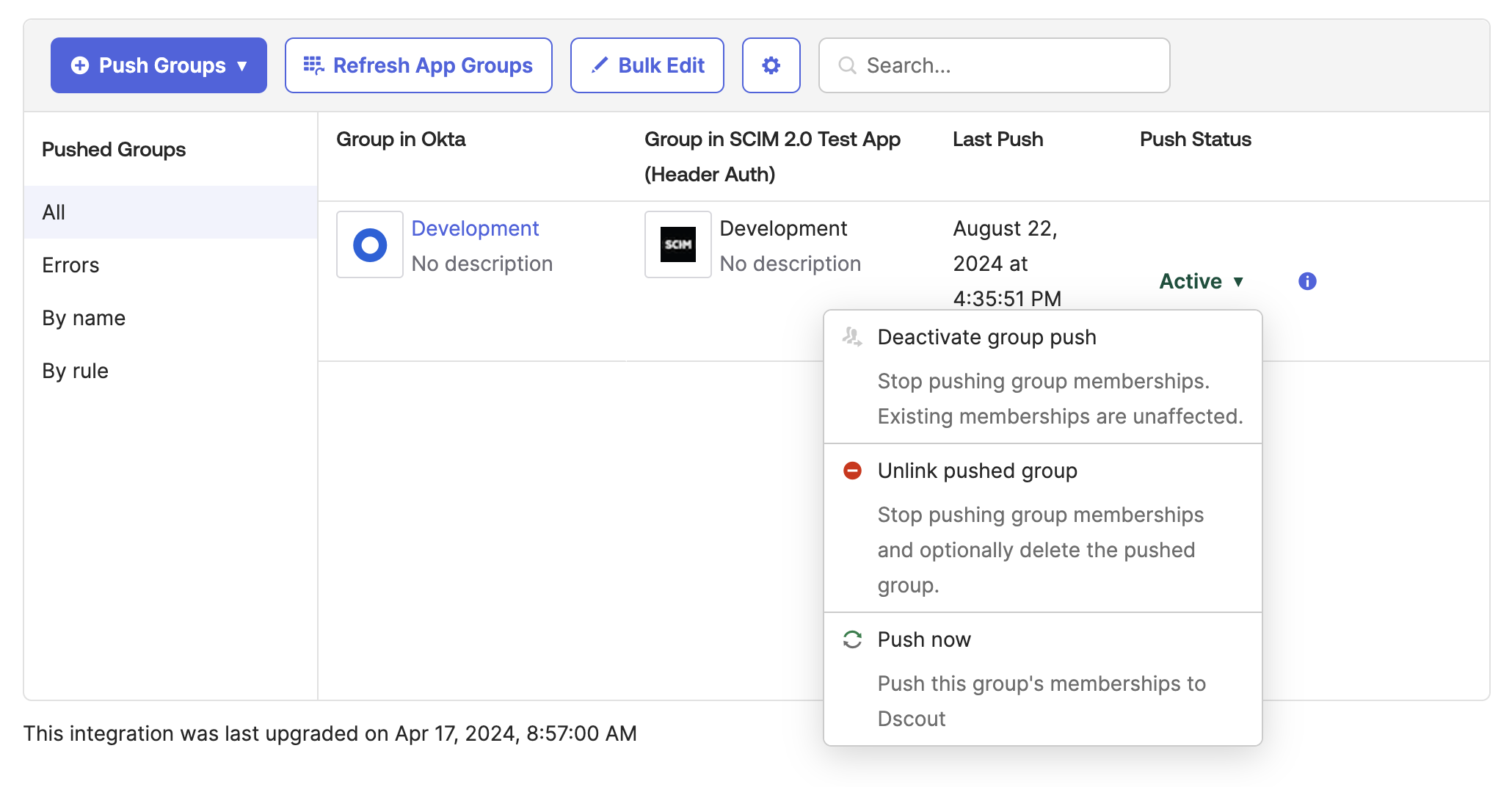Click Refresh App Groups button

coord(418,65)
